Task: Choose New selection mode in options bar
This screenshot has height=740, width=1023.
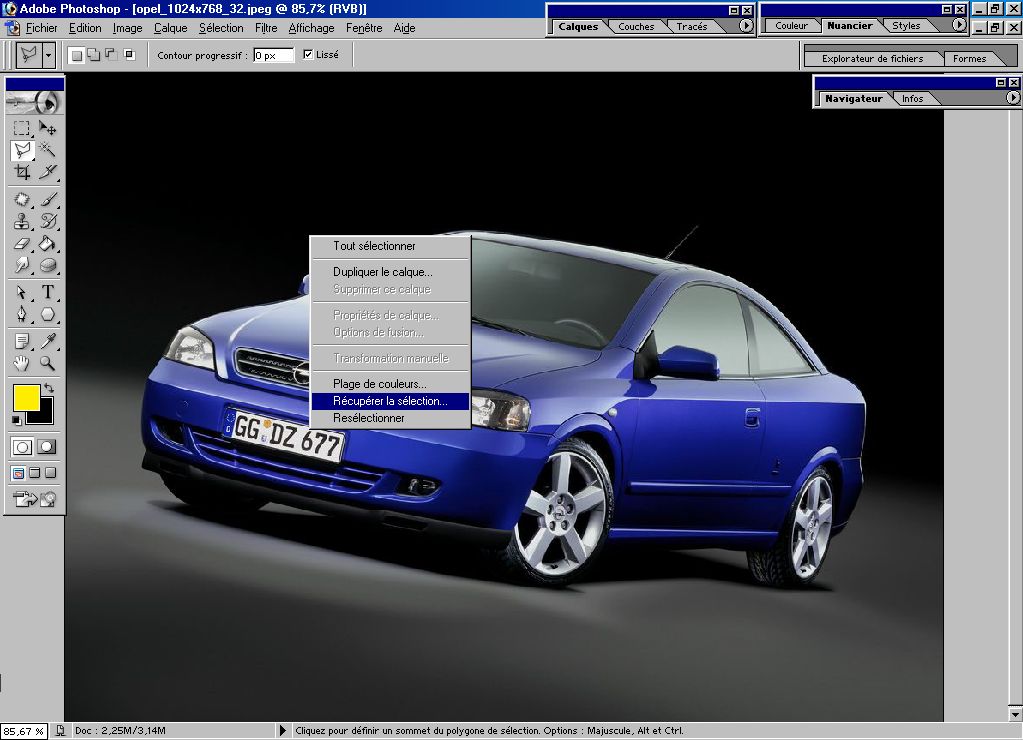Action: (x=77, y=55)
